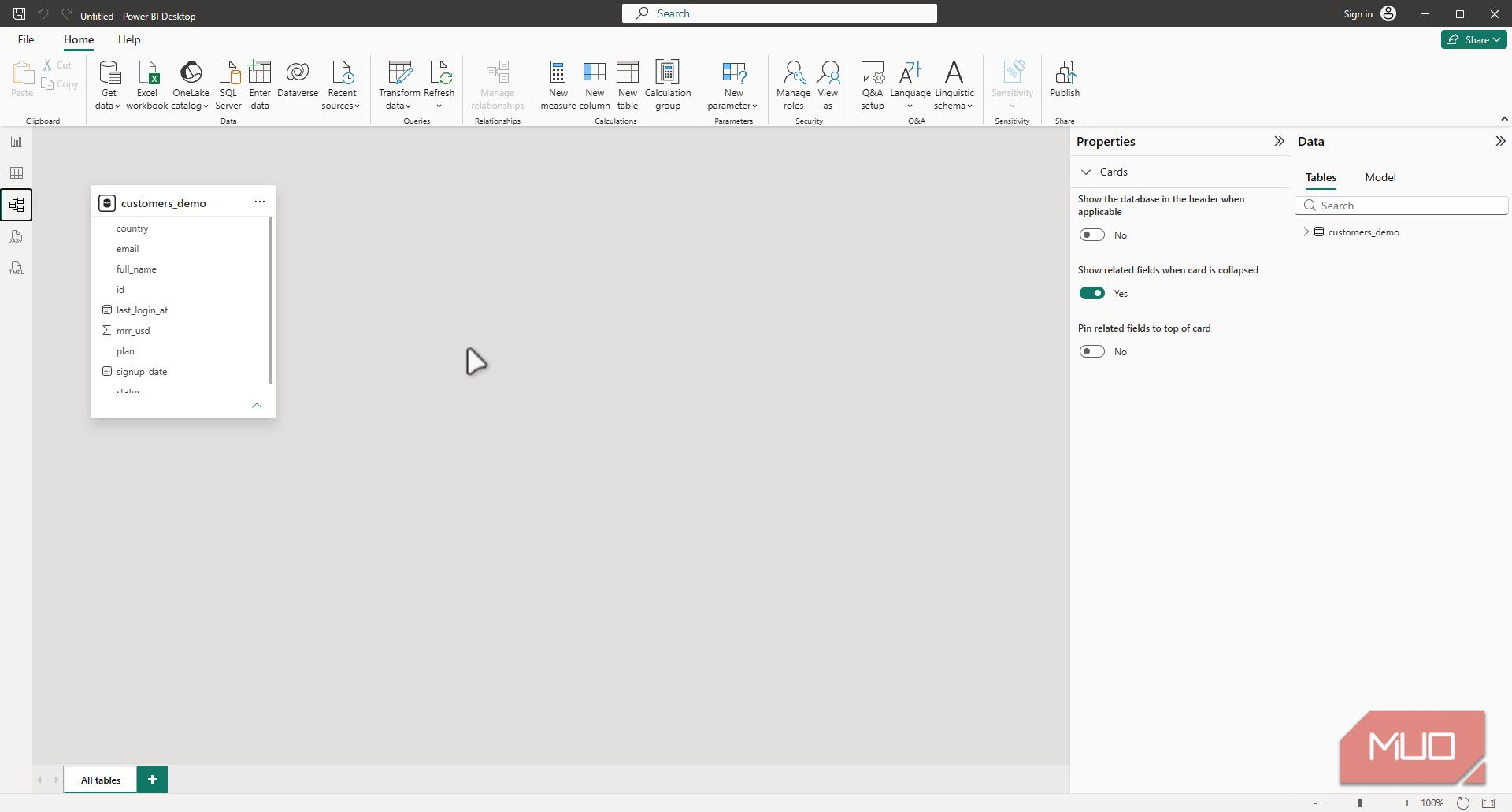Click Fit to page icon
The image size is (1512, 812).
pyautogui.click(x=1488, y=803)
